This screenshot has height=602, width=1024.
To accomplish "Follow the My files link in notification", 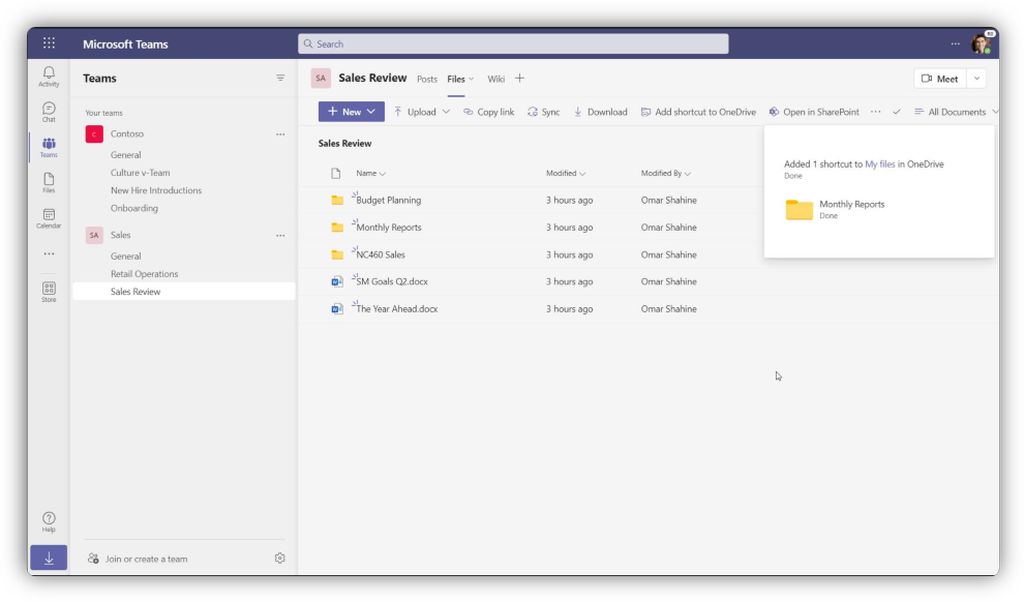I will point(880,164).
